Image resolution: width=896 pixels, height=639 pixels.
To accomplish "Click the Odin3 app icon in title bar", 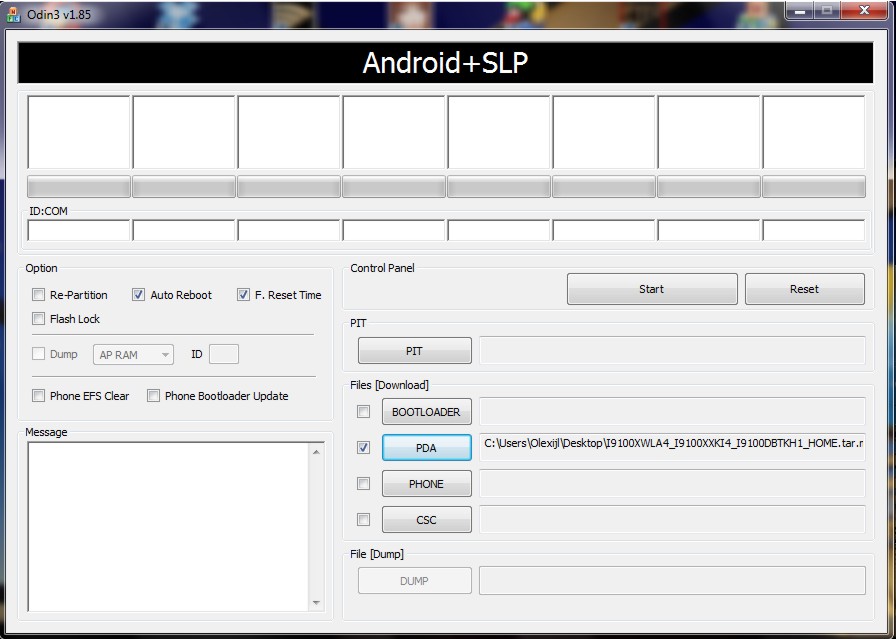I will coord(13,15).
